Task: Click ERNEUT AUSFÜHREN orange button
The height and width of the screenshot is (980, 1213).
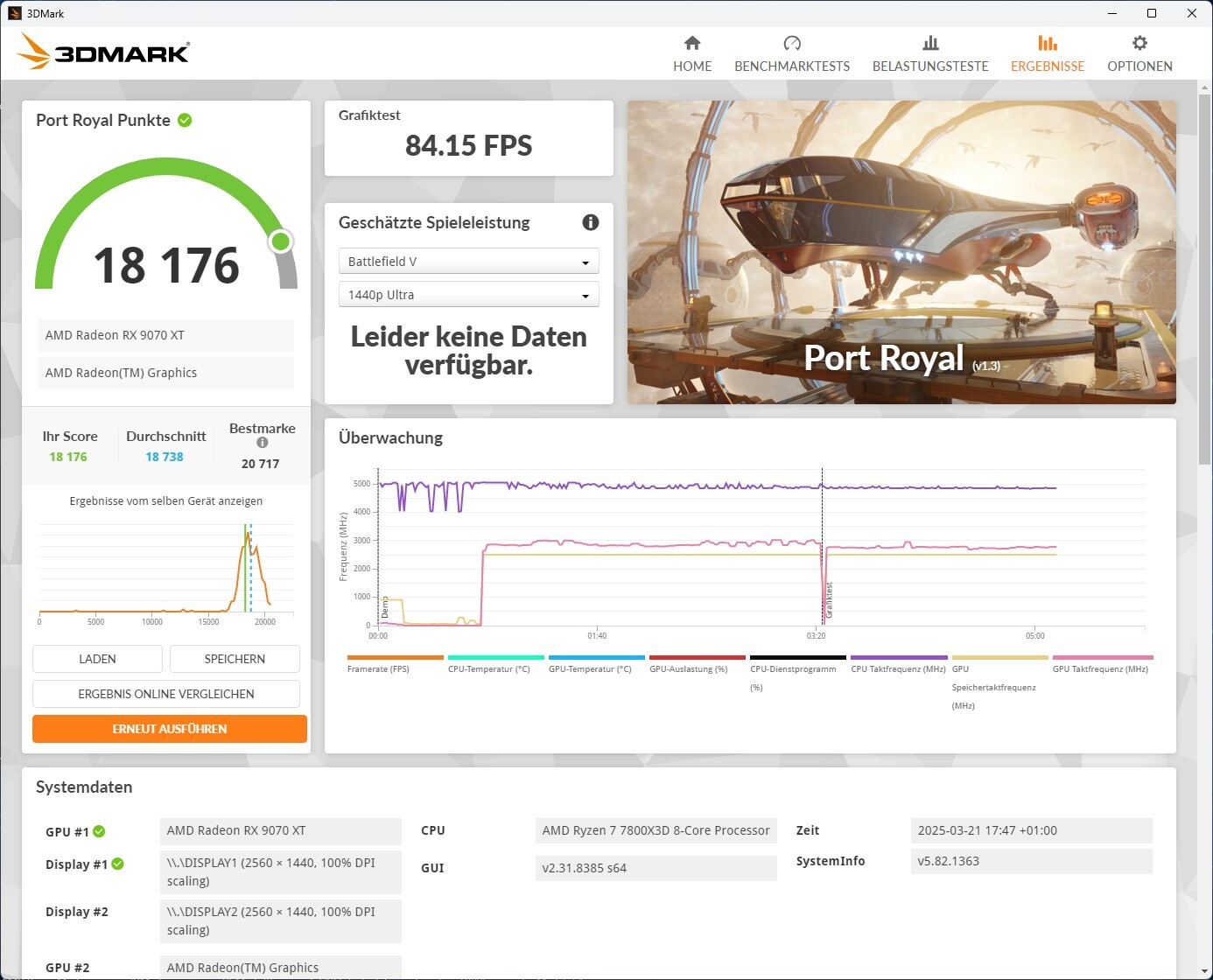Action: [170, 729]
